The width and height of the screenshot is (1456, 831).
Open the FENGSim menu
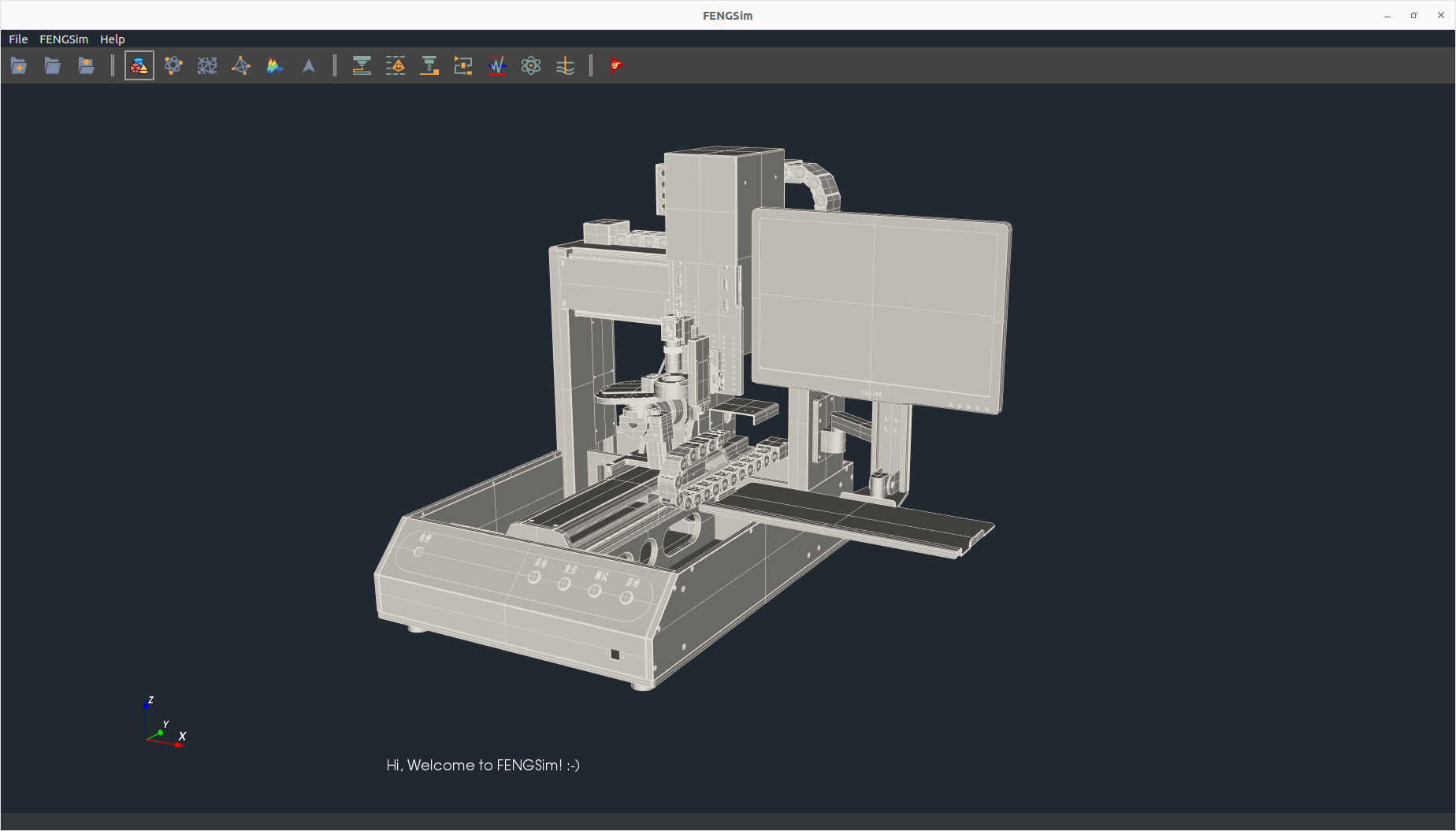pos(64,39)
